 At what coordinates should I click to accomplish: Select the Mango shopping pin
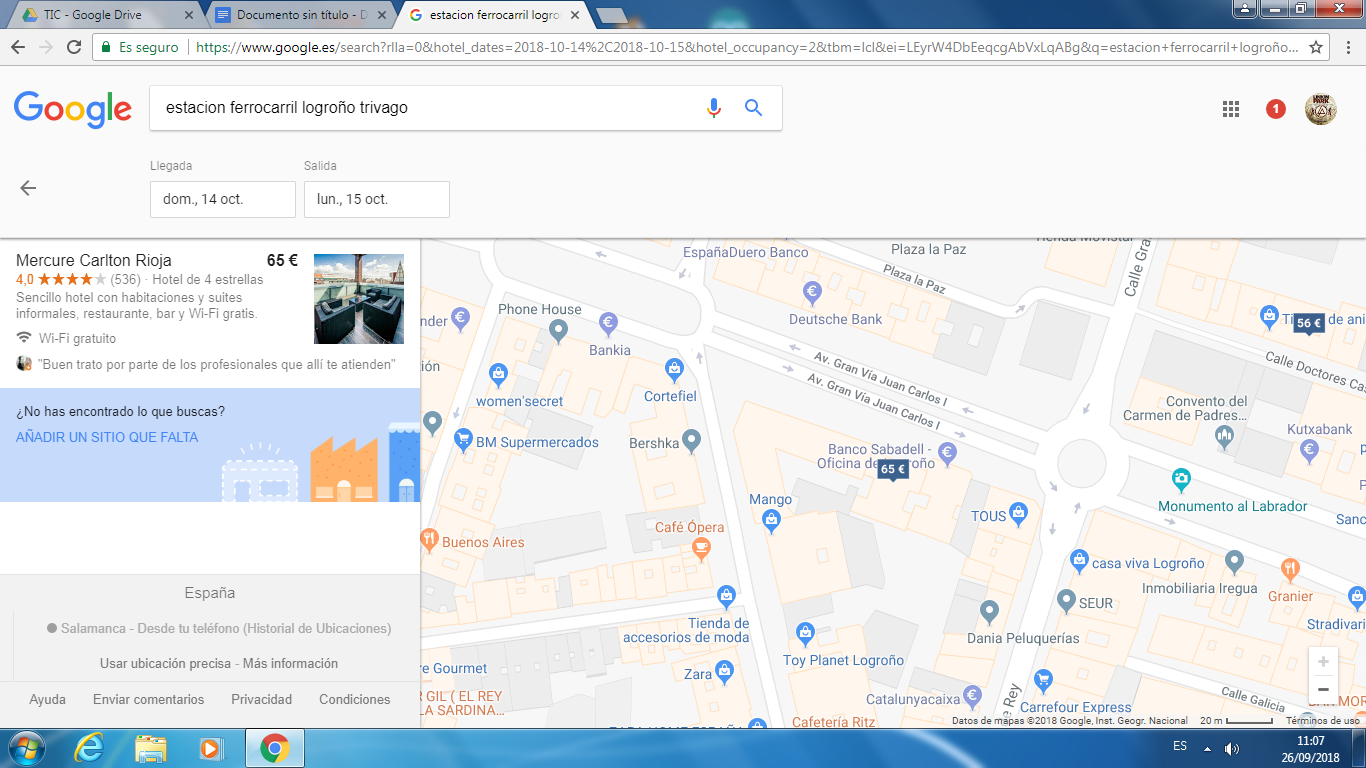tap(771, 520)
